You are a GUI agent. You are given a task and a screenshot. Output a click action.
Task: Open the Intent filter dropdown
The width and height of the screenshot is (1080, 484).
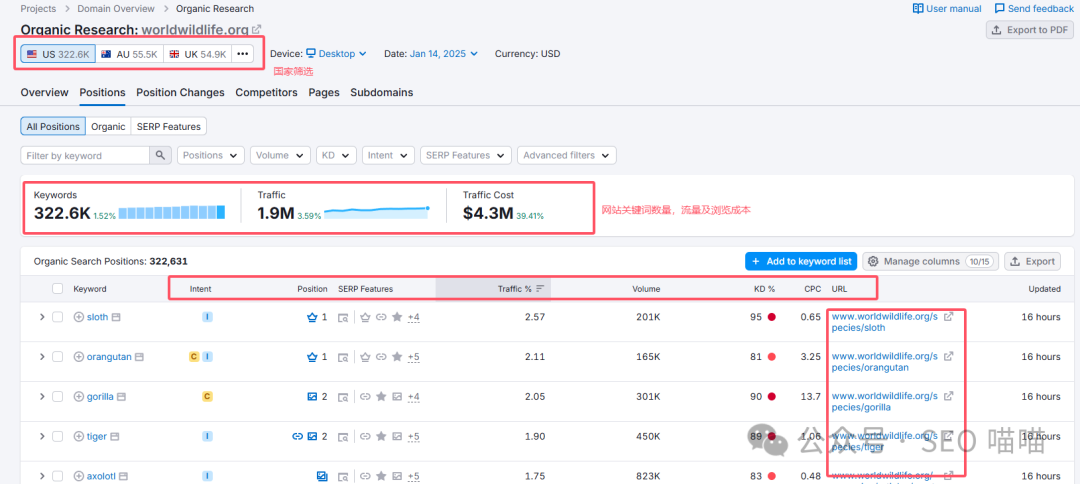[388, 156]
